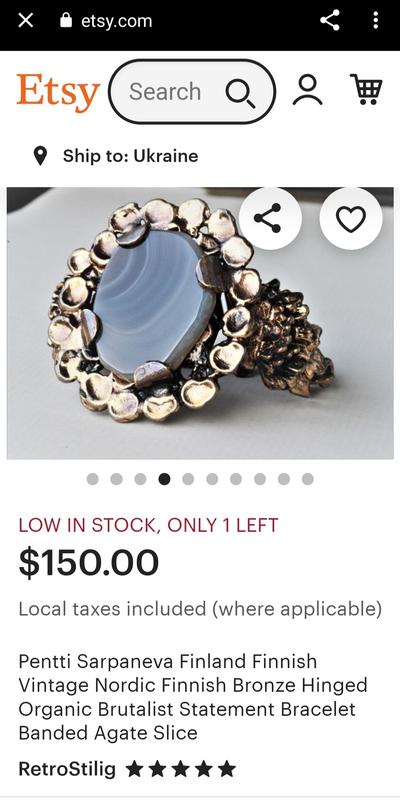Viewport: 400px width, 800px height.
Task: Focus the Search input field
Action: (192, 92)
